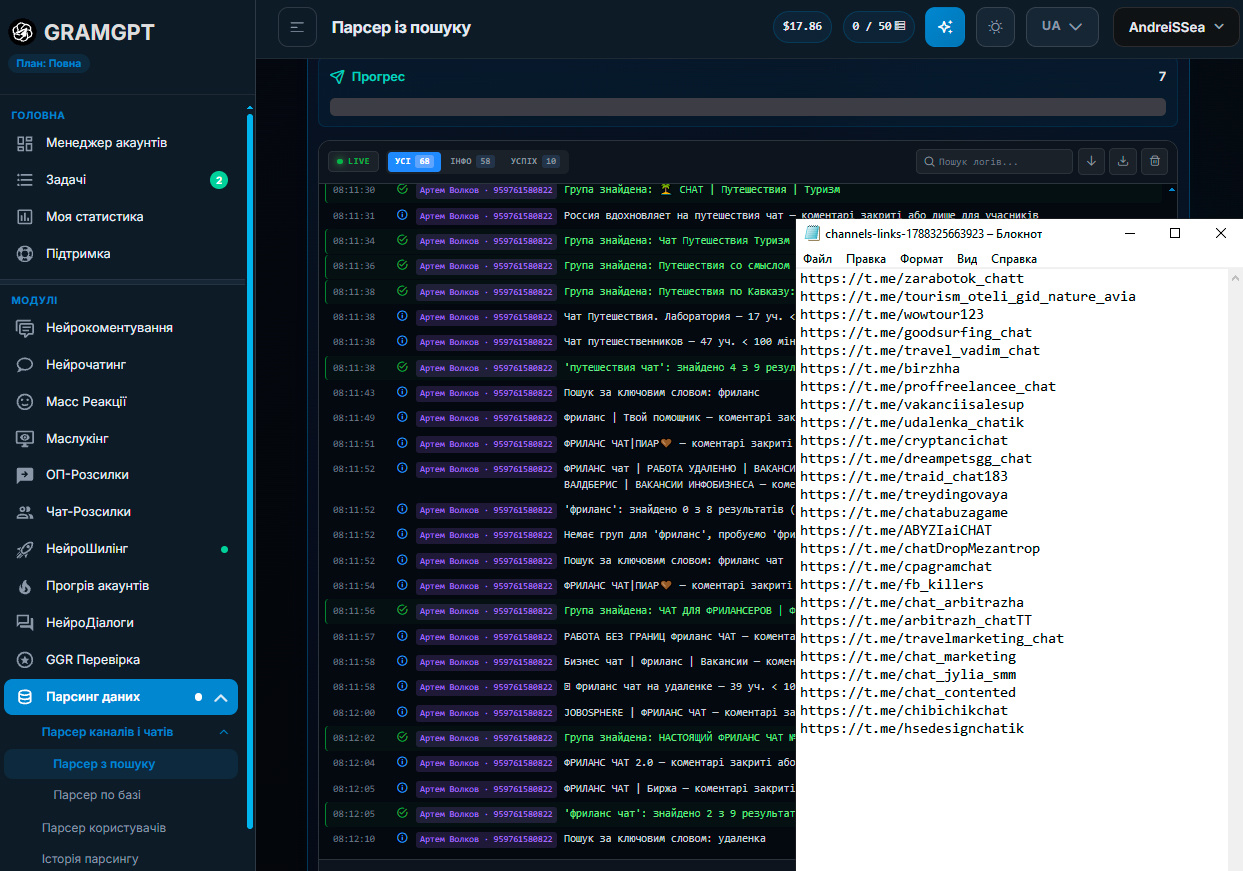The height and width of the screenshot is (871, 1243).
Task: Click line https://t.me/cryptancichat in Notepad
Action: (x=904, y=441)
